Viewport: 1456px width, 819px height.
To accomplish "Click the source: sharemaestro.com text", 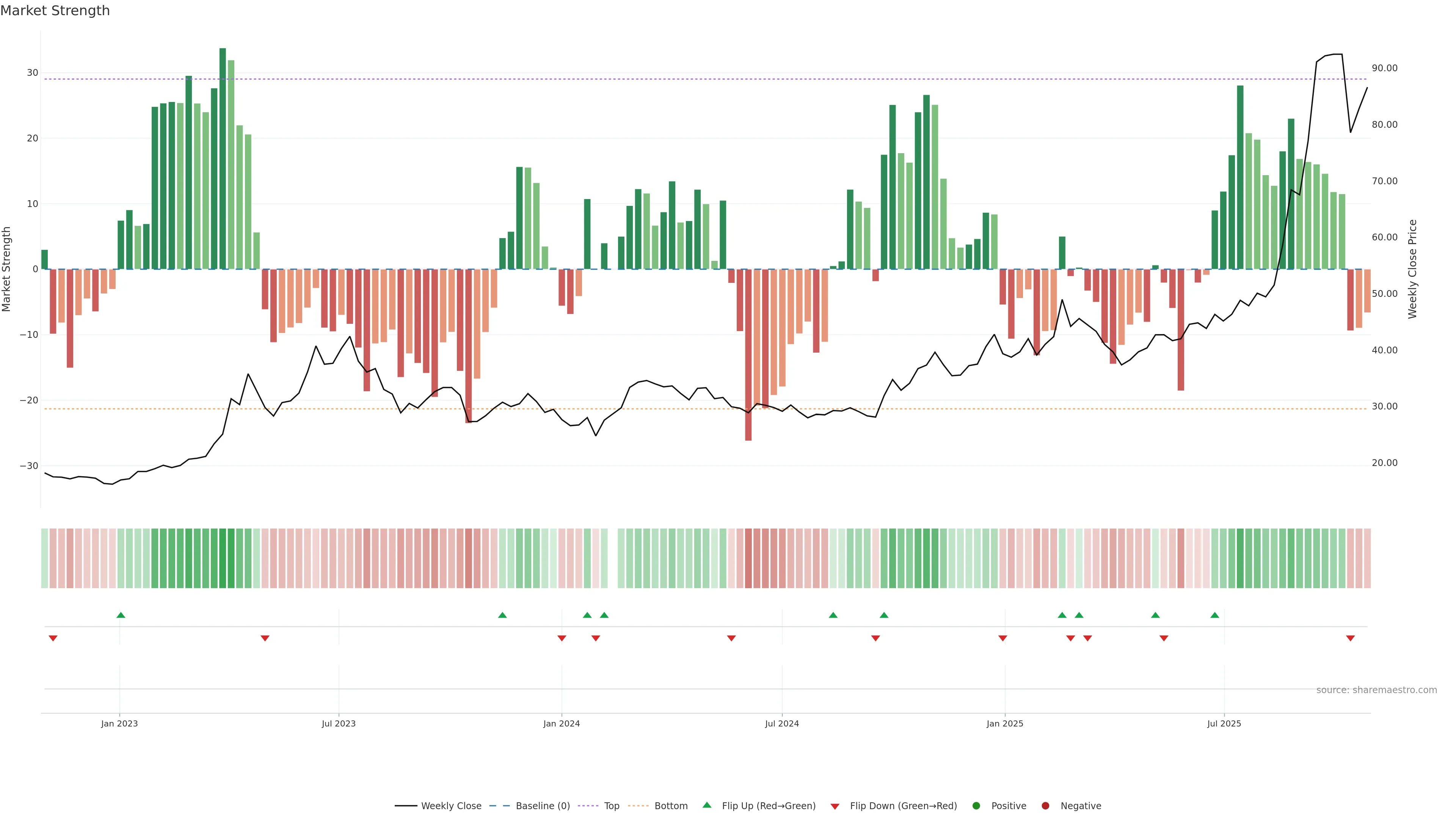I will 1376,690.
